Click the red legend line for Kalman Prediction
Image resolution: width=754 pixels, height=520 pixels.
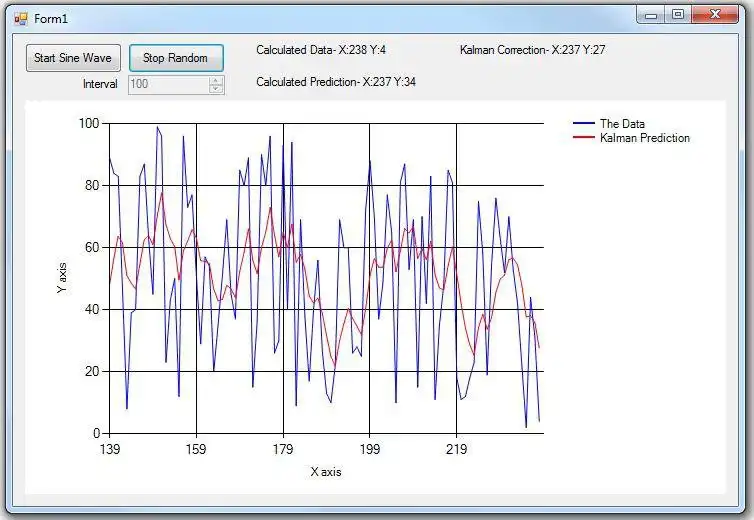click(584, 138)
